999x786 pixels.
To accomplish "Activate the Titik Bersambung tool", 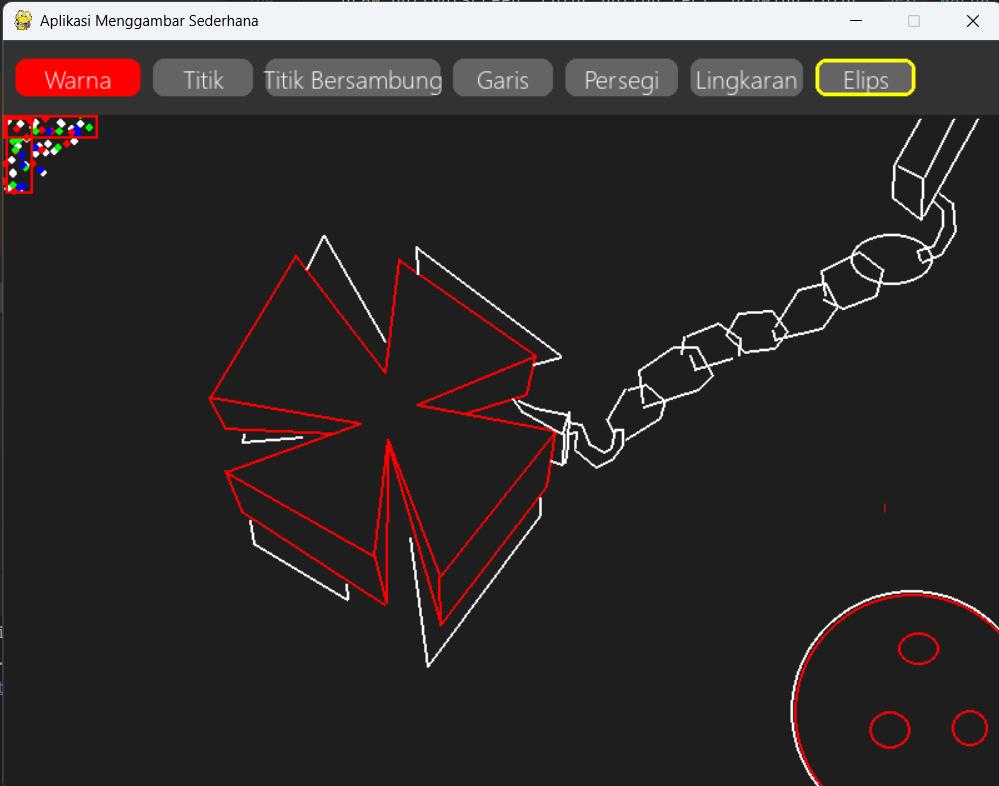I will pyautogui.click(x=352, y=77).
